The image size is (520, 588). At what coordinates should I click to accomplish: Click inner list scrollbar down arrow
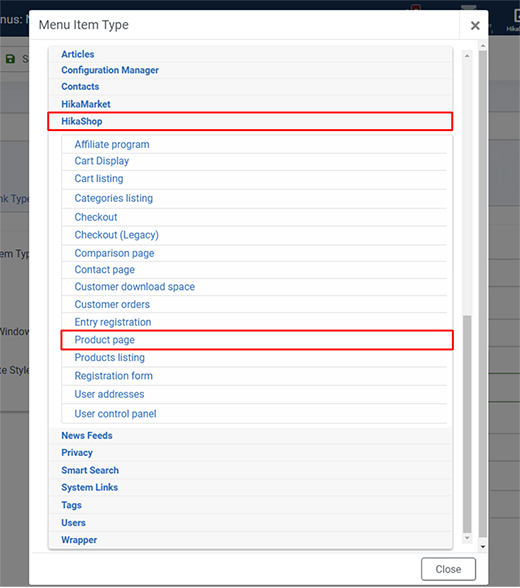(x=467, y=538)
